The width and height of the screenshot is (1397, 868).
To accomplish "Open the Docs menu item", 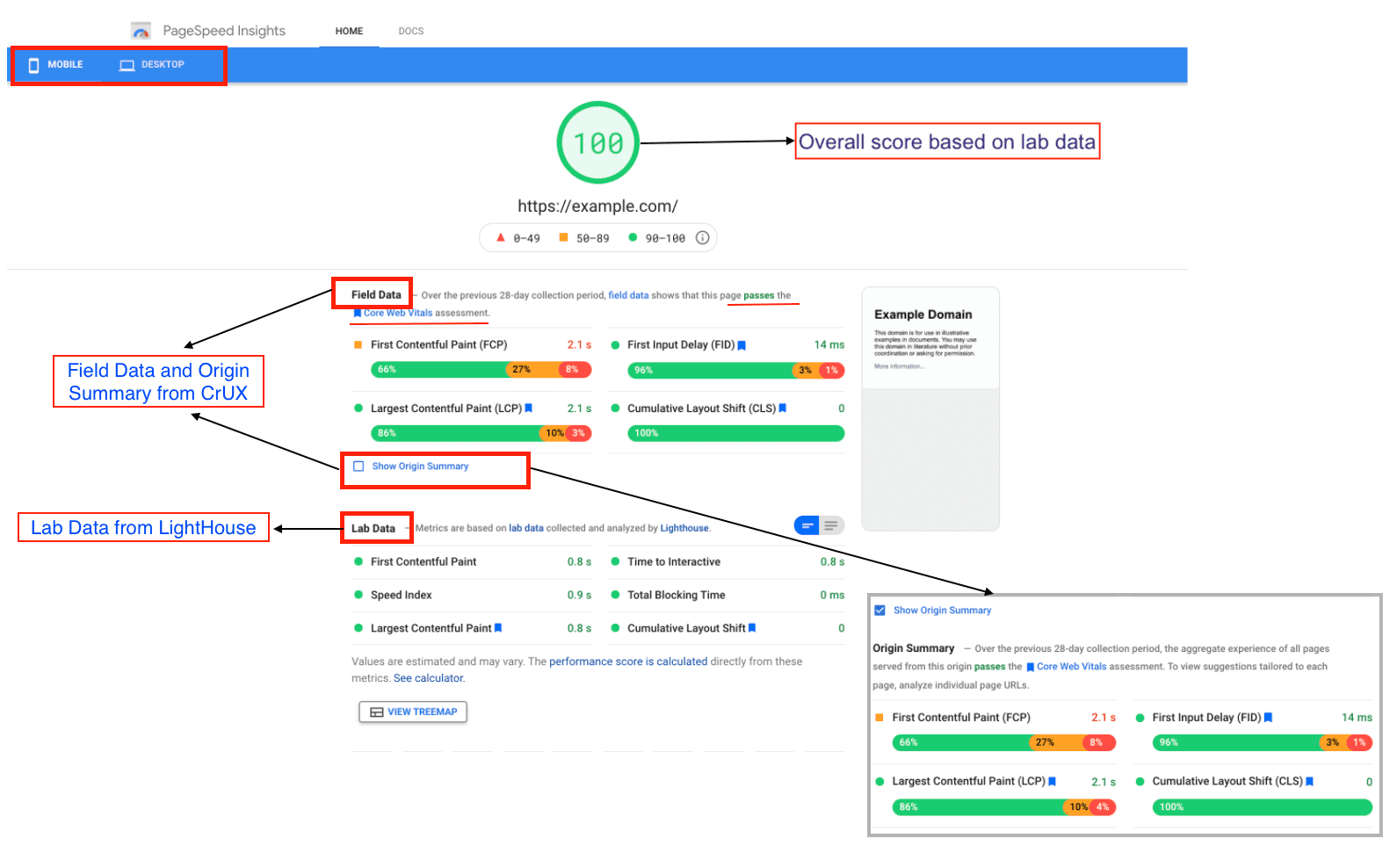I will click(x=410, y=32).
